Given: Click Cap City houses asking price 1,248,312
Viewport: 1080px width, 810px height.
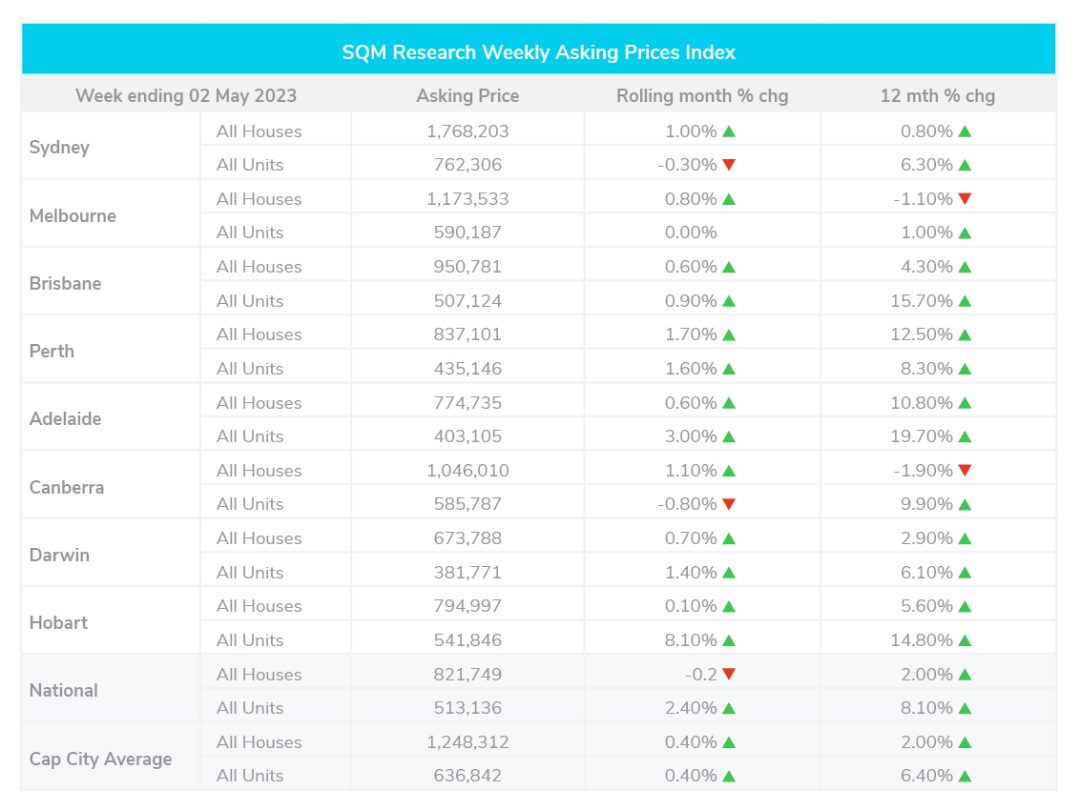Looking at the screenshot, I should [468, 742].
